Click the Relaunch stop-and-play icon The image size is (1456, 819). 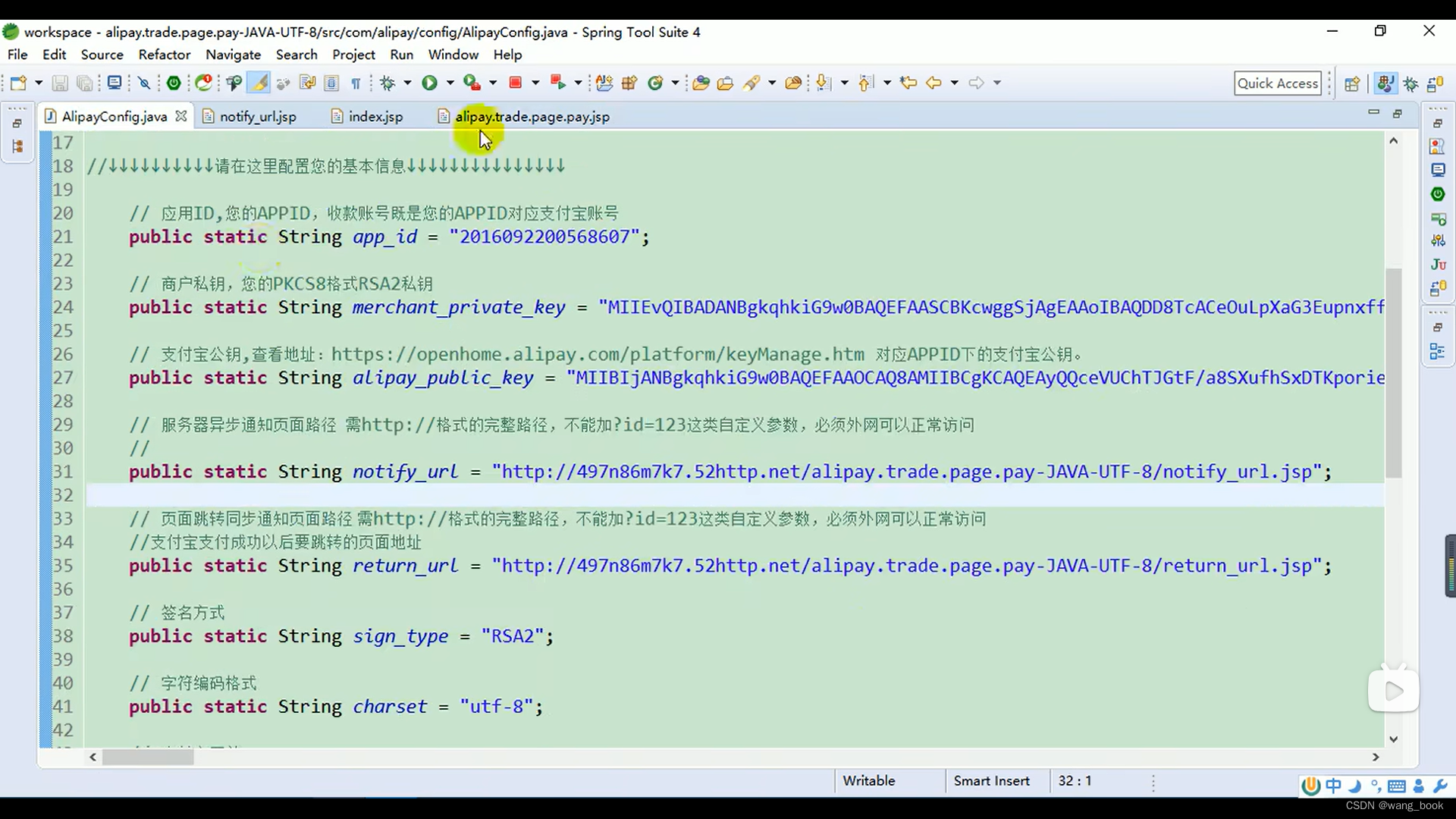558,83
